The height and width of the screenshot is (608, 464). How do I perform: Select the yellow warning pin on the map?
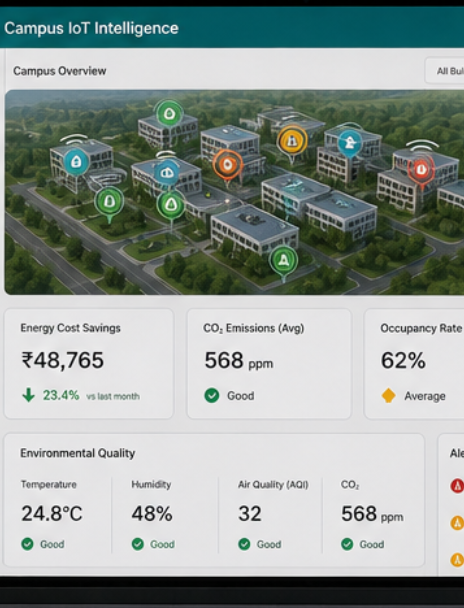(x=292, y=141)
